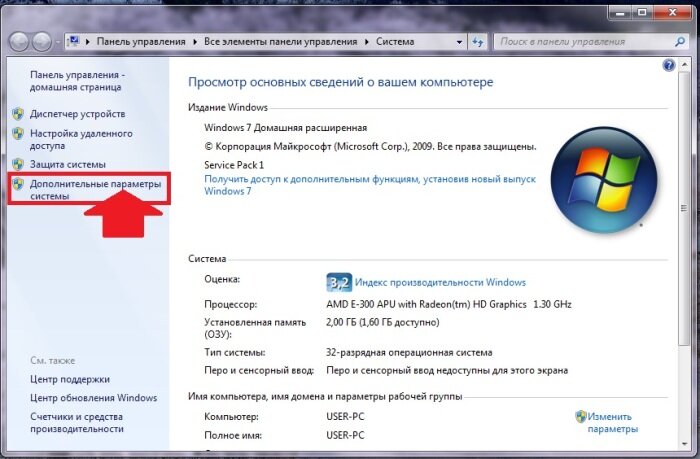Expand arrow before Панель управления breadcrumb
The width and height of the screenshot is (700, 459).
pyautogui.click(x=88, y=42)
